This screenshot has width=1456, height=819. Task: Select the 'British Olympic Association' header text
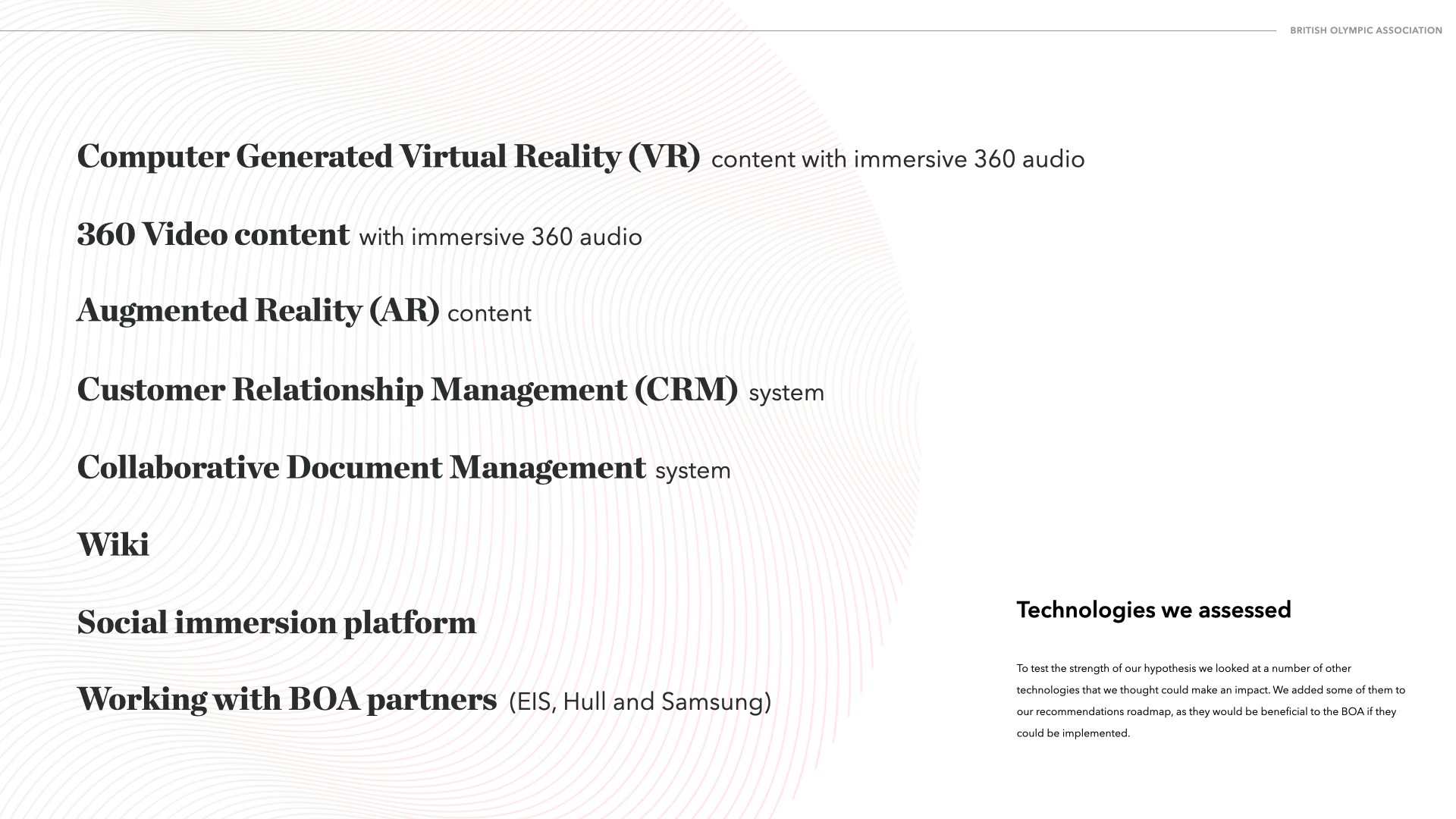(x=1366, y=30)
